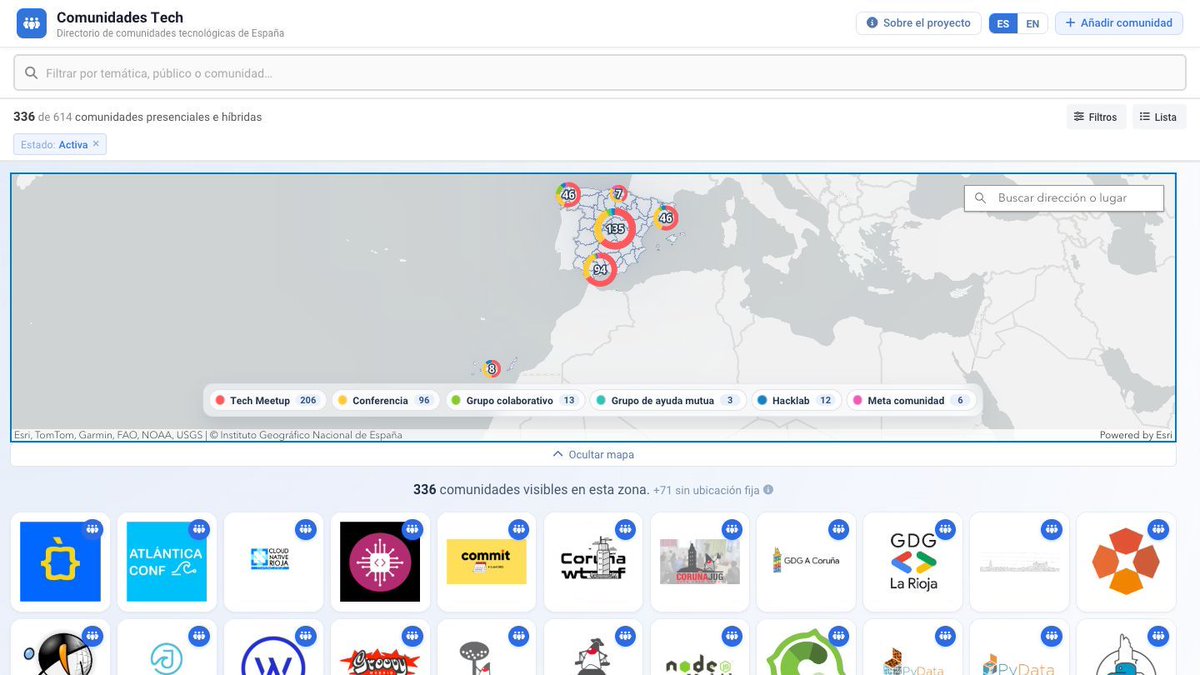This screenshot has height=675, width=1200.
Task: Open the blue card with yellow braces logo
Action: (60, 562)
